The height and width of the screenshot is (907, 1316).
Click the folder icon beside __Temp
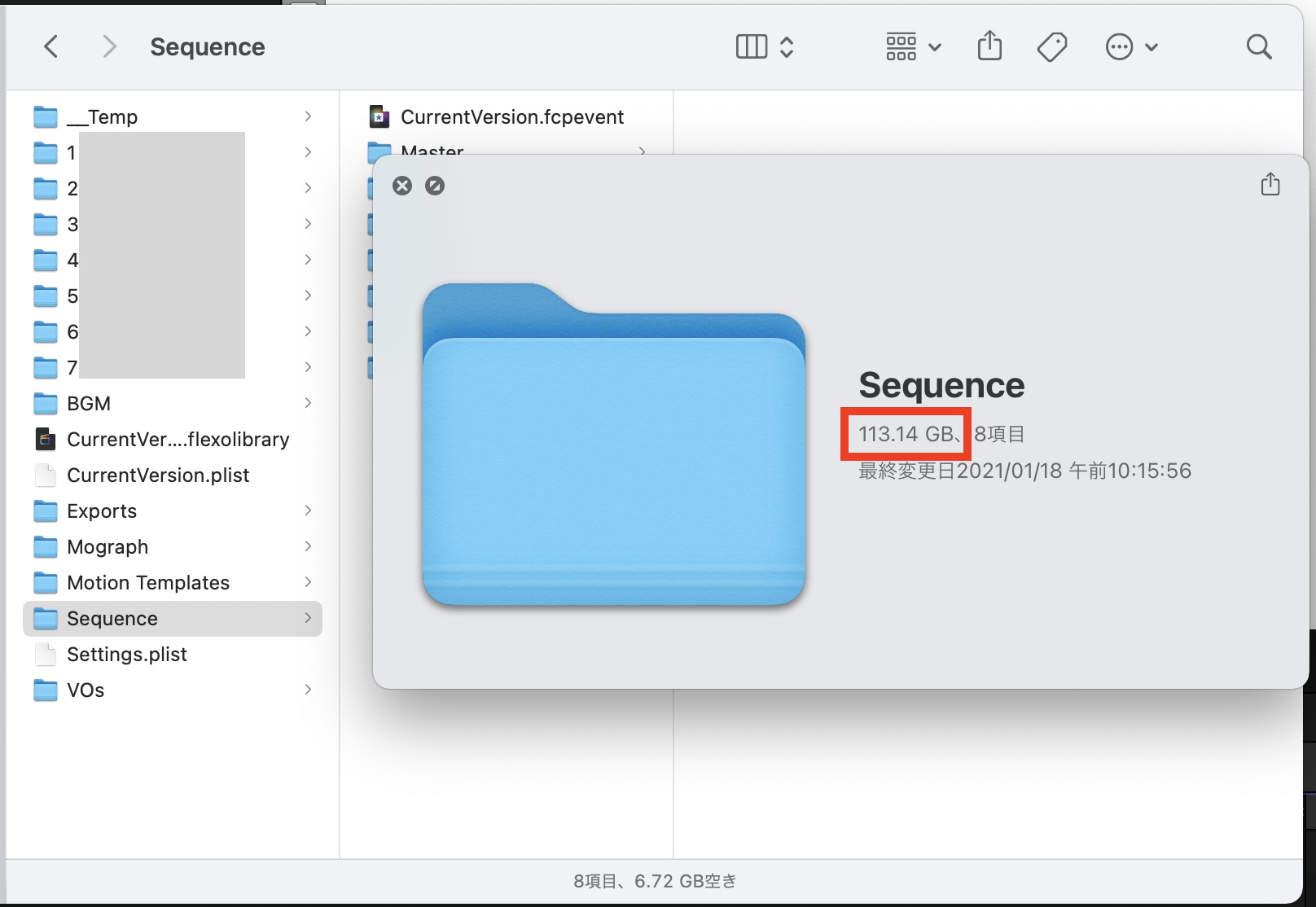click(x=46, y=118)
